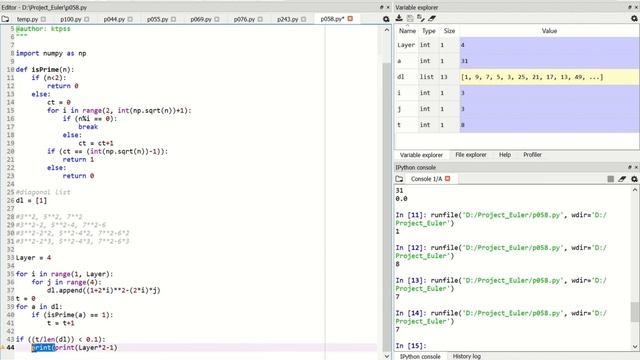Click the stop execution square in console
The height and width of the screenshot is (360, 640).
(x=610, y=179)
